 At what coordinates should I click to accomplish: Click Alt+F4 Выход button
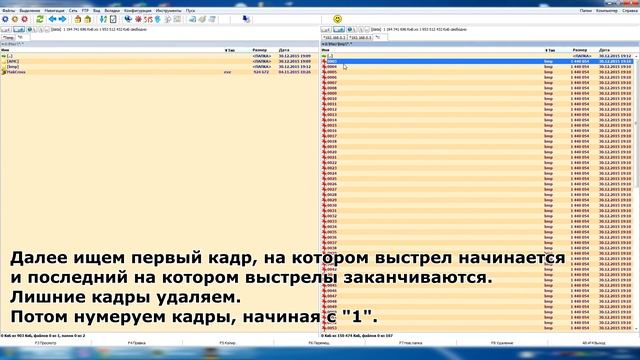pyautogui.click(x=593, y=343)
